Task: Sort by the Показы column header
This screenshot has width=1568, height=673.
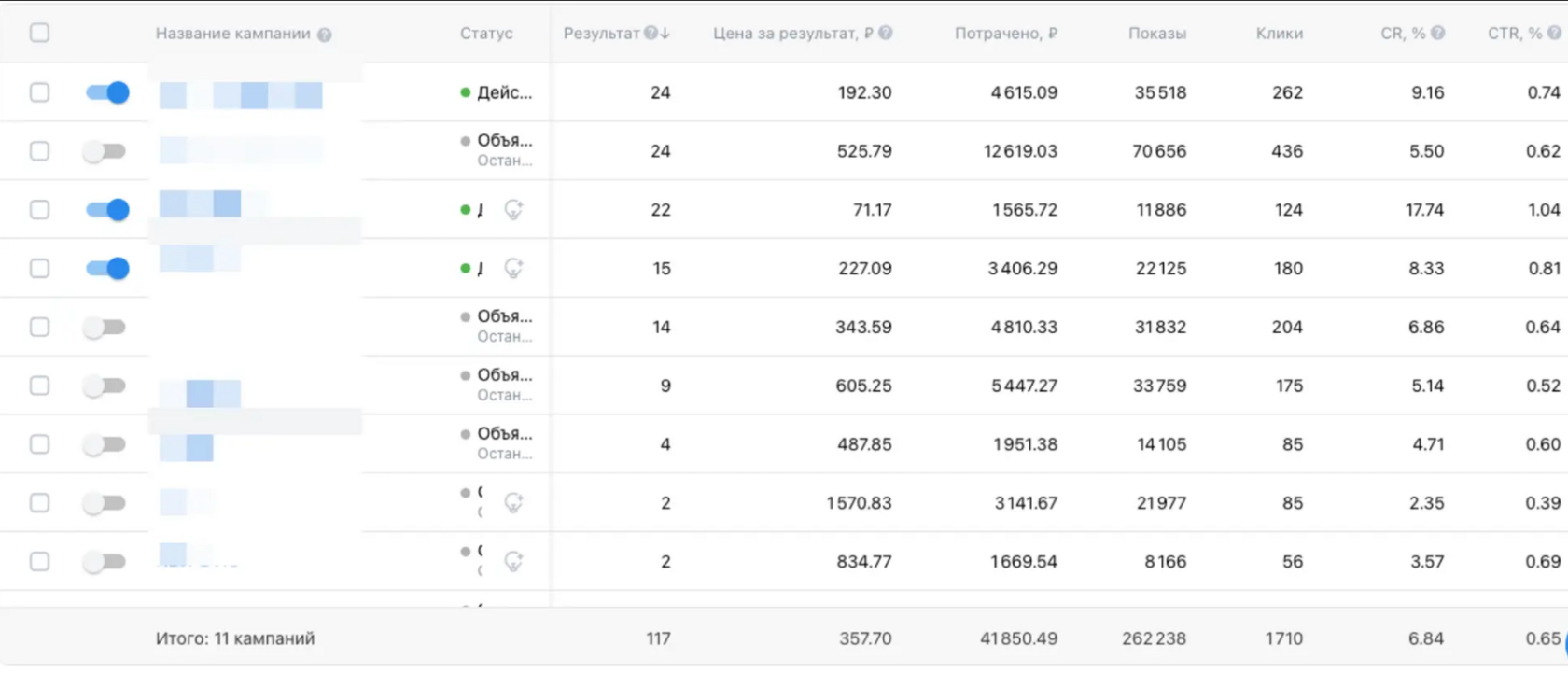Action: 1157,34
